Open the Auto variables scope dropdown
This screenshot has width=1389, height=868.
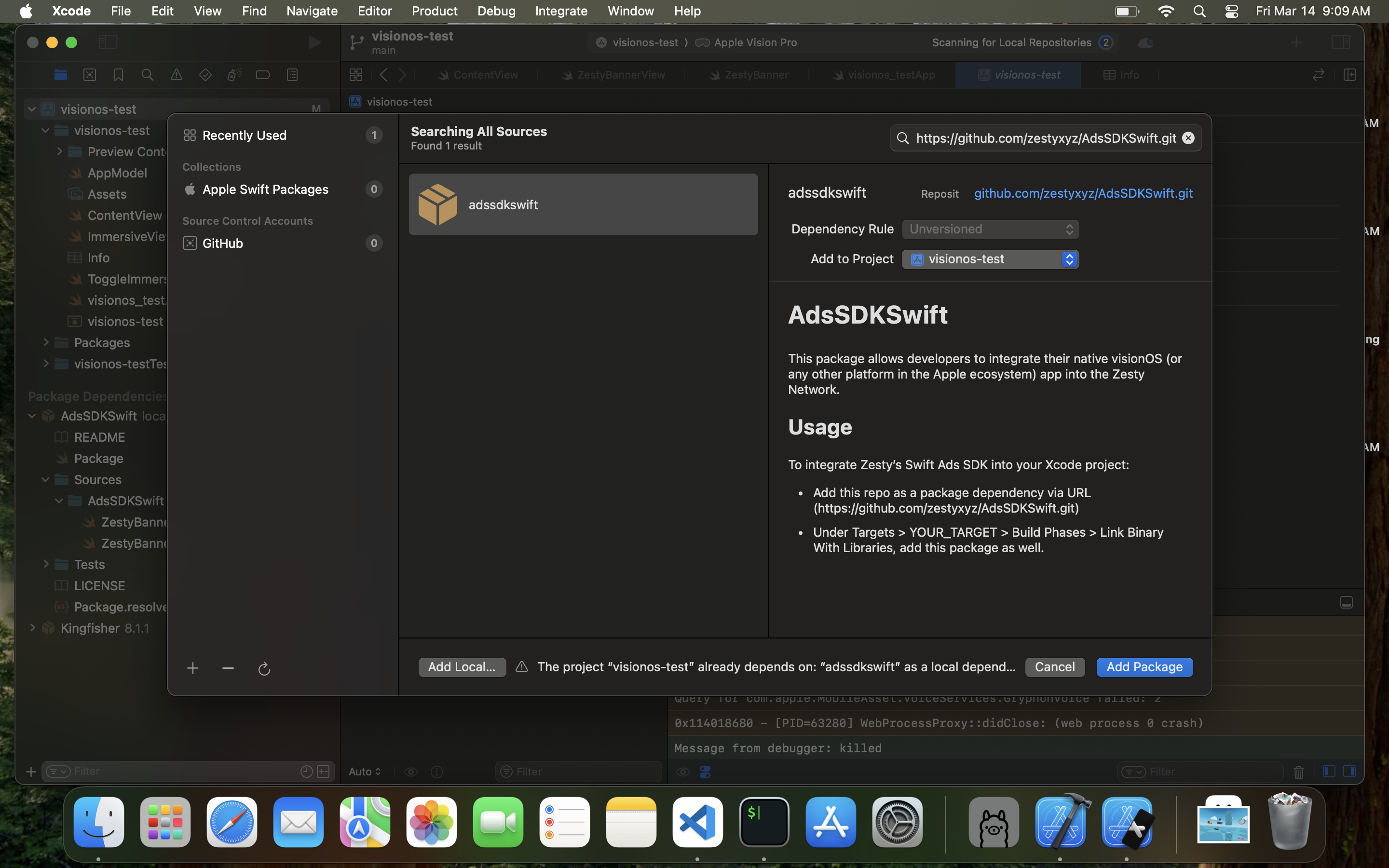(x=365, y=772)
